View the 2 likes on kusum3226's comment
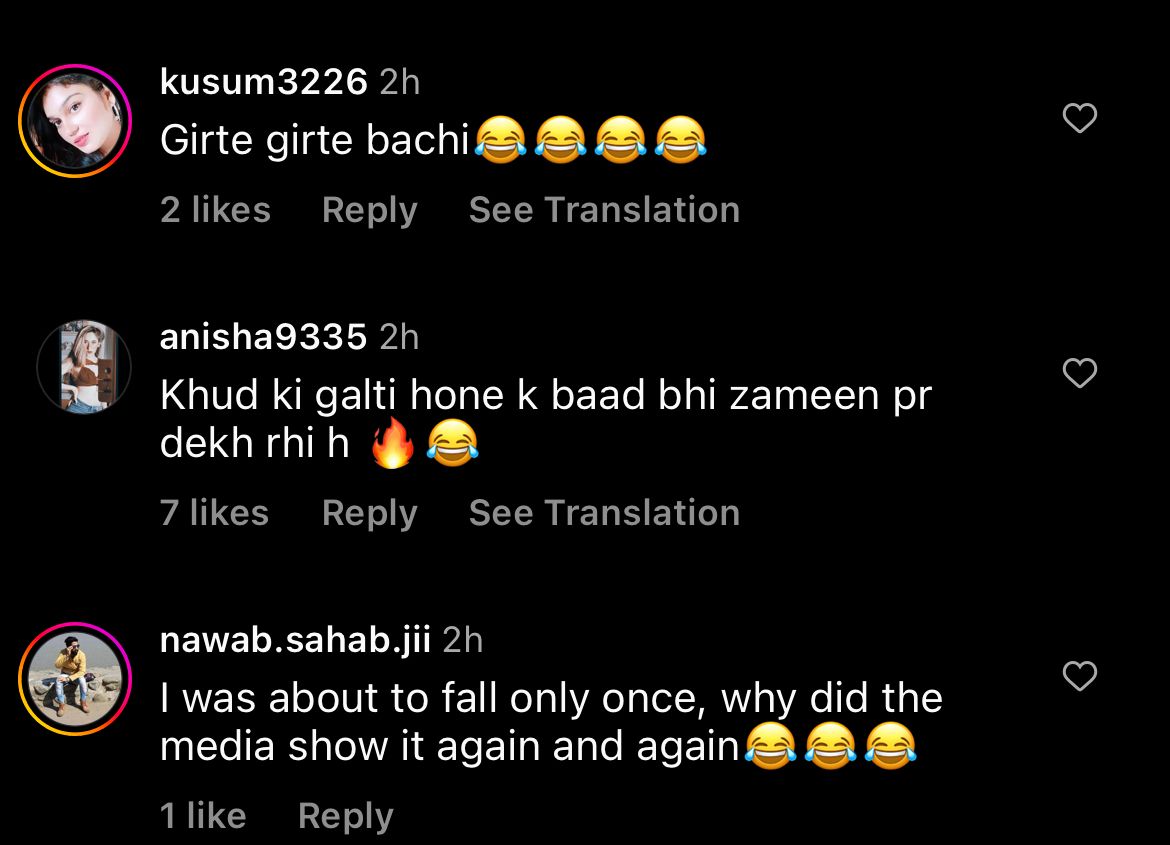 pos(215,210)
